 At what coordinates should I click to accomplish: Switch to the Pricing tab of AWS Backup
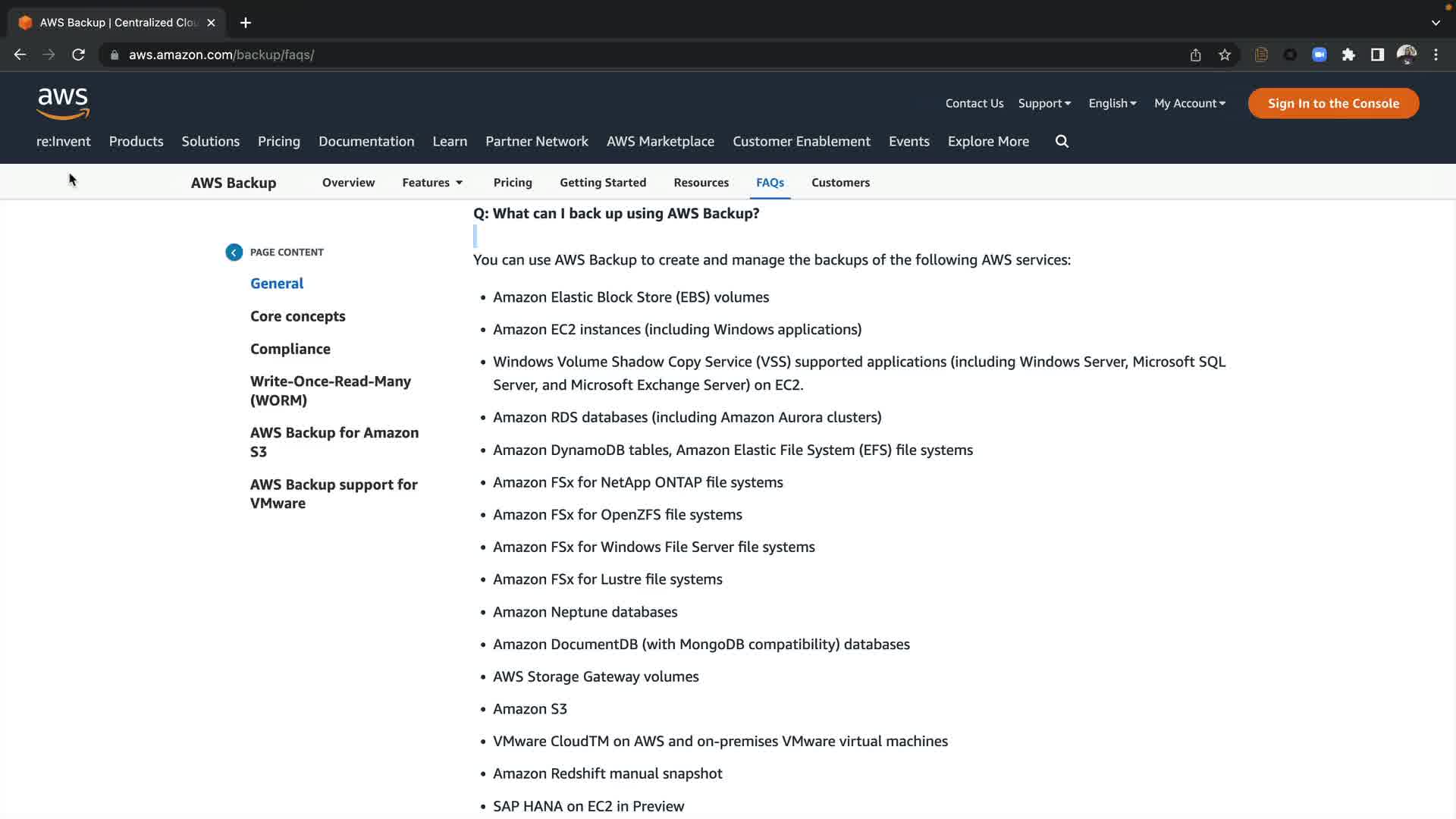[x=513, y=182]
